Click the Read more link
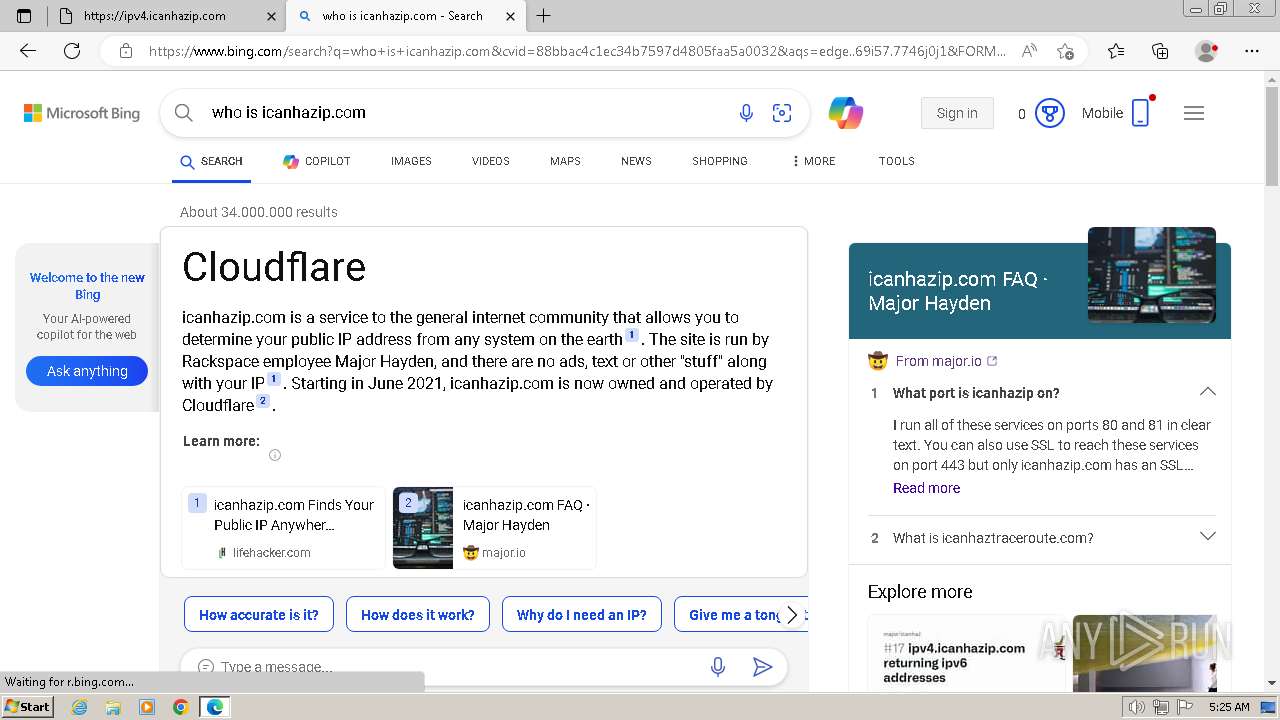The height and width of the screenshot is (720, 1280). tap(926, 488)
